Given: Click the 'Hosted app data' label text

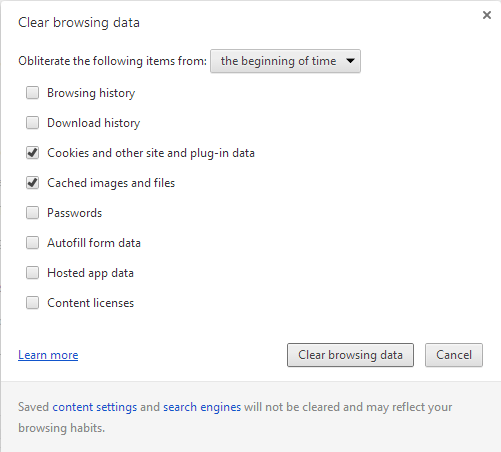Looking at the screenshot, I should (x=90, y=273).
